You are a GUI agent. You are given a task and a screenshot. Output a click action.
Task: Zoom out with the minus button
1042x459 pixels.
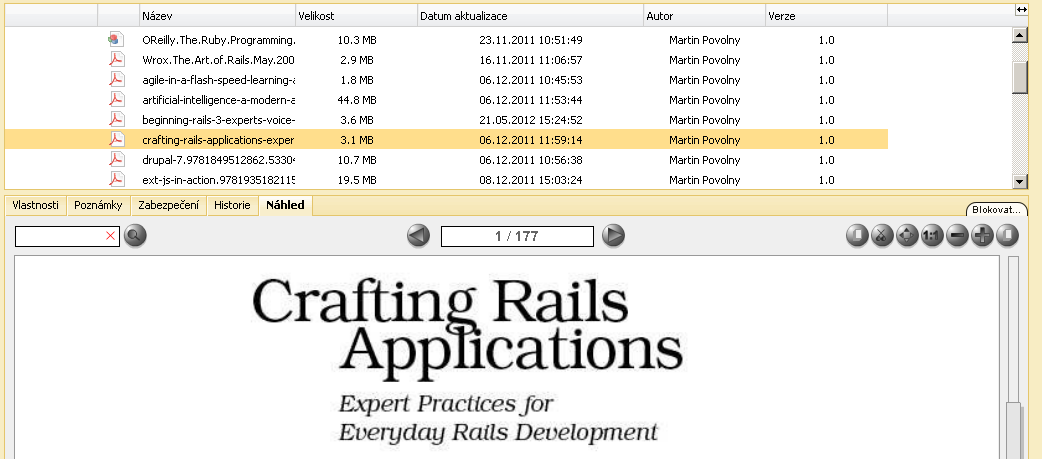point(957,235)
